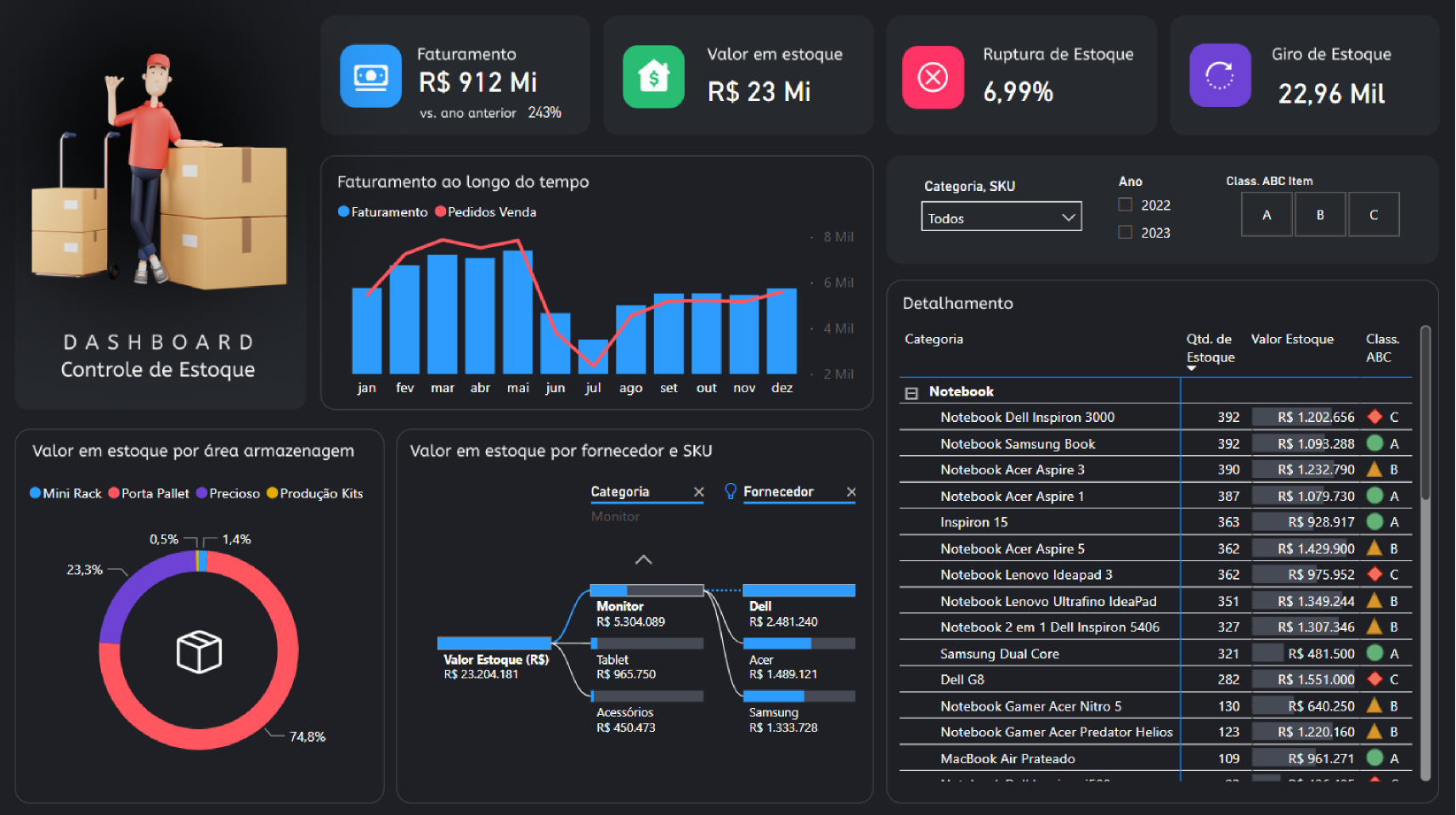Click the blue Faturamento money icon
The image size is (1456, 815).
pos(370,76)
